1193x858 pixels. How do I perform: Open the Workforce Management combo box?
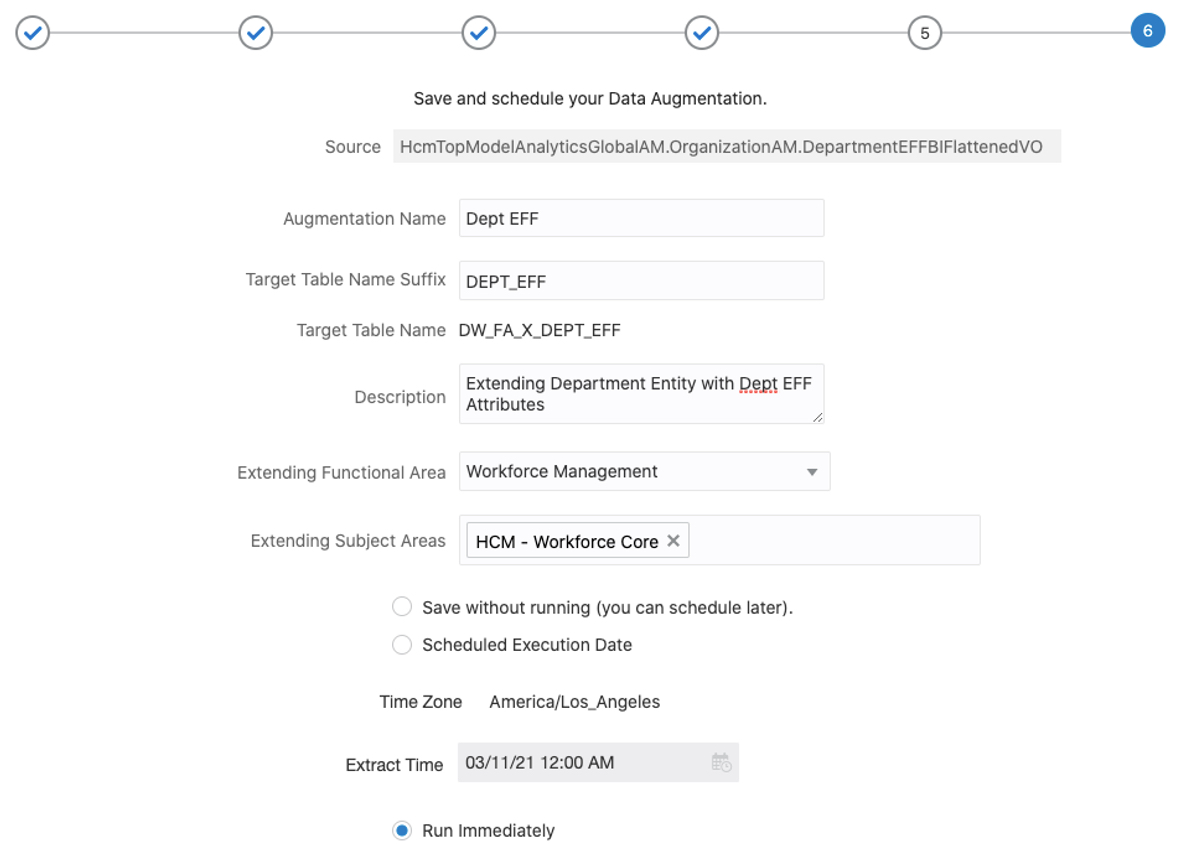[x=630, y=472]
